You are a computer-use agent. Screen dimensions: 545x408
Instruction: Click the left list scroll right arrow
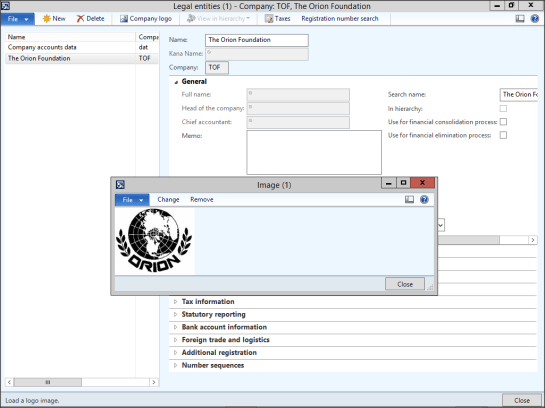pyautogui.click(x=154, y=382)
